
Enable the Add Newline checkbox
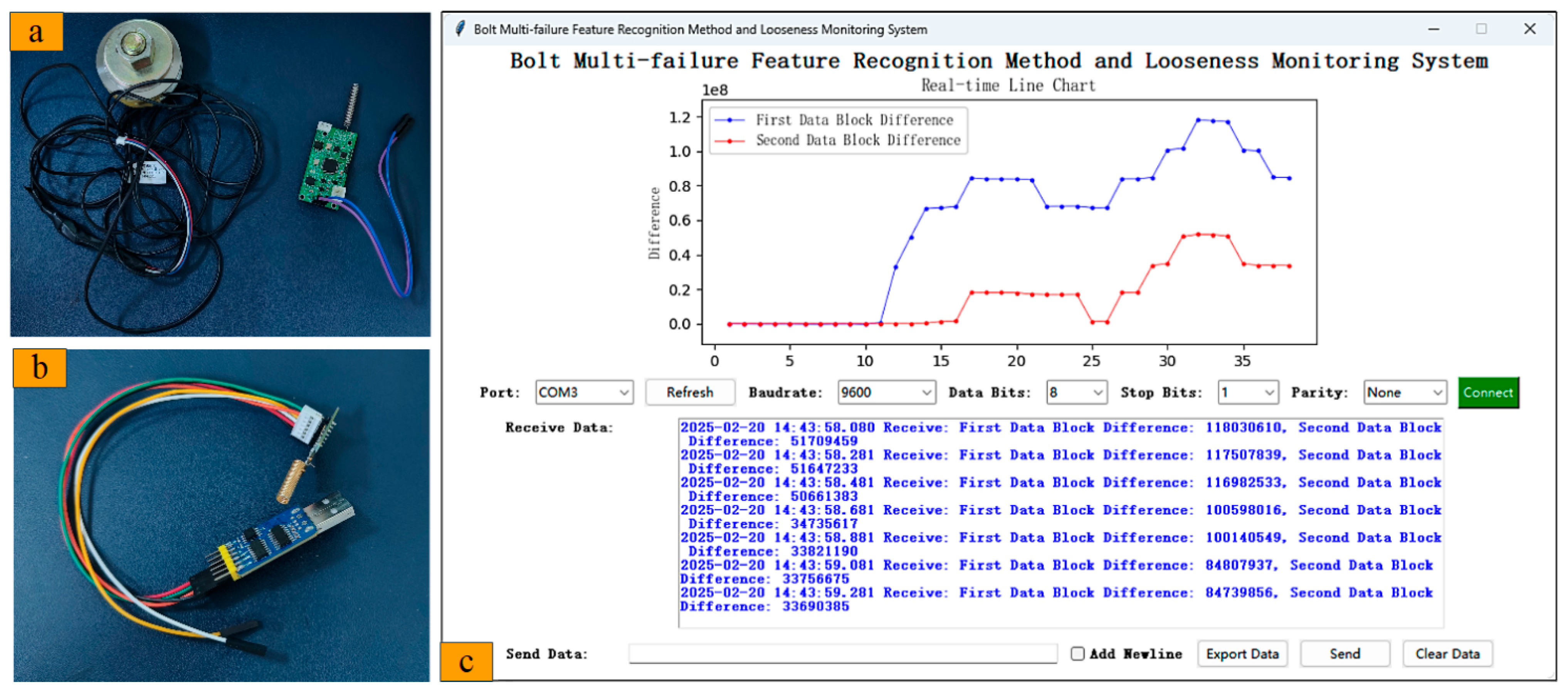click(x=1077, y=653)
